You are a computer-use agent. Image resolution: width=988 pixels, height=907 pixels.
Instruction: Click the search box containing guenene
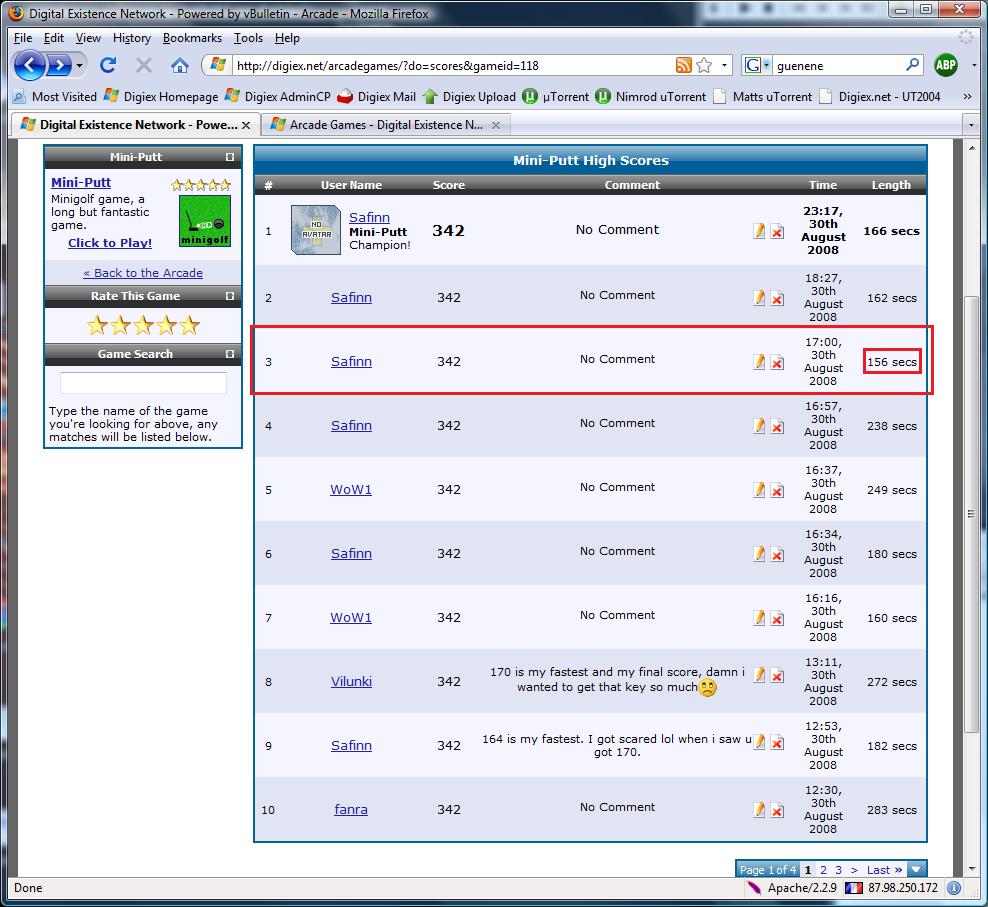(837, 65)
